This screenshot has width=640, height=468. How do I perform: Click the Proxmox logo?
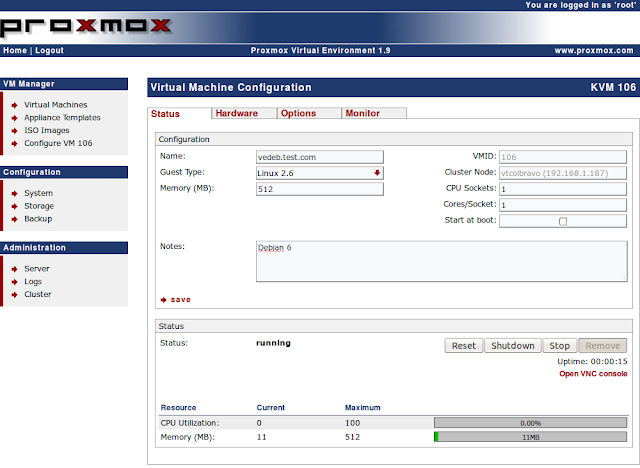pos(85,27)
